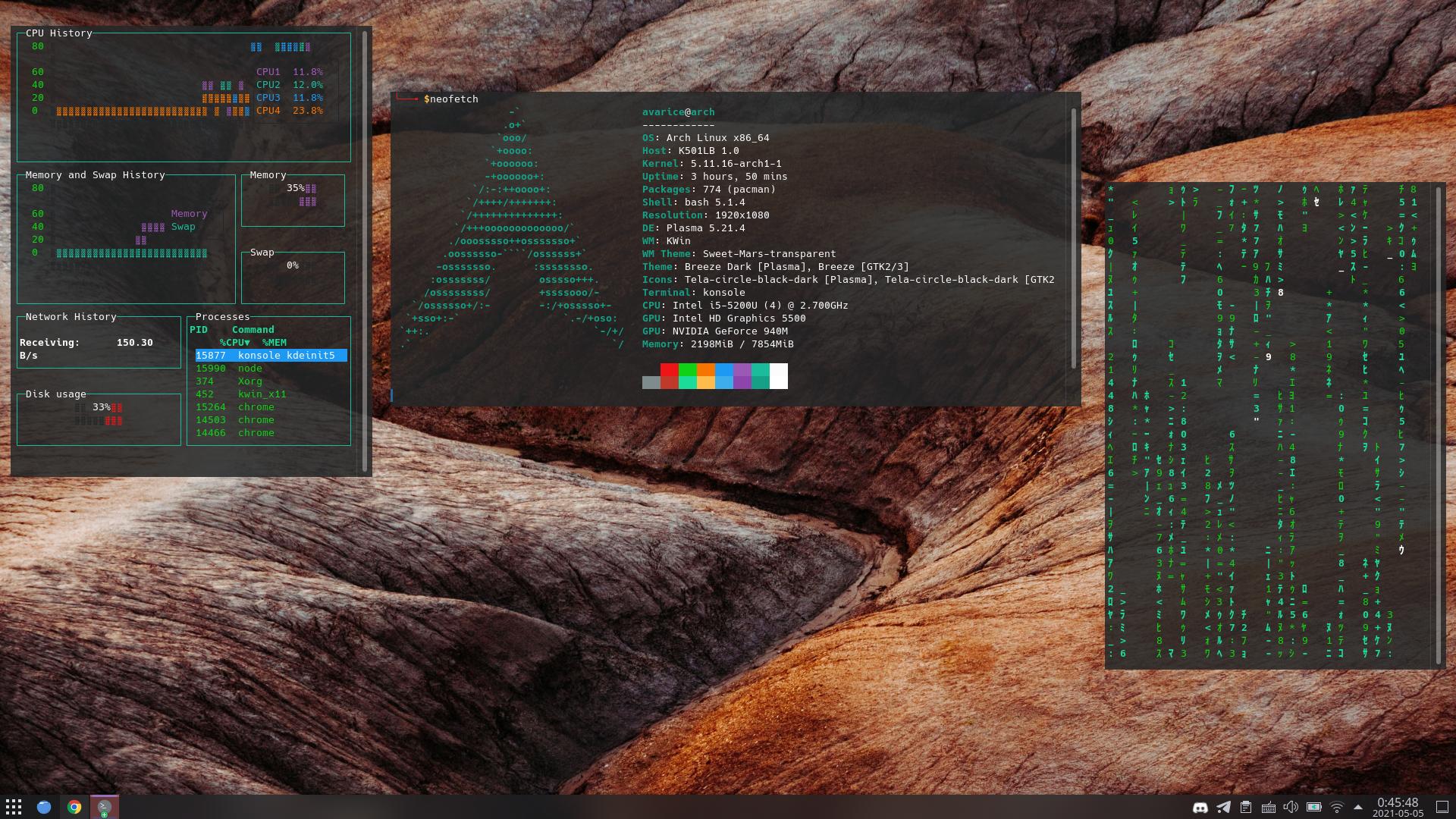Screen dimensions: 1456x819
Task: Click the CPU3 11.8% legend entry
Action: tap(290, 98)
